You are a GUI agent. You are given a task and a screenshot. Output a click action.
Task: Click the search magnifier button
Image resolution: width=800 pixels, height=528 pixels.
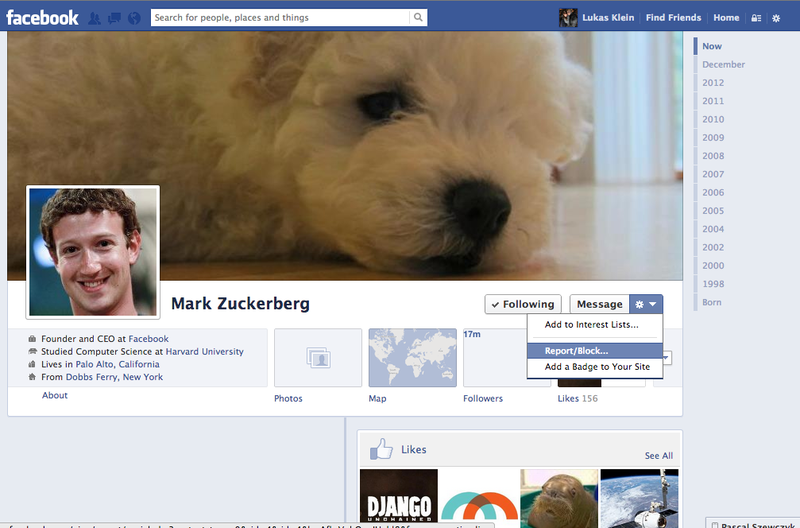(x=418, y=17)
